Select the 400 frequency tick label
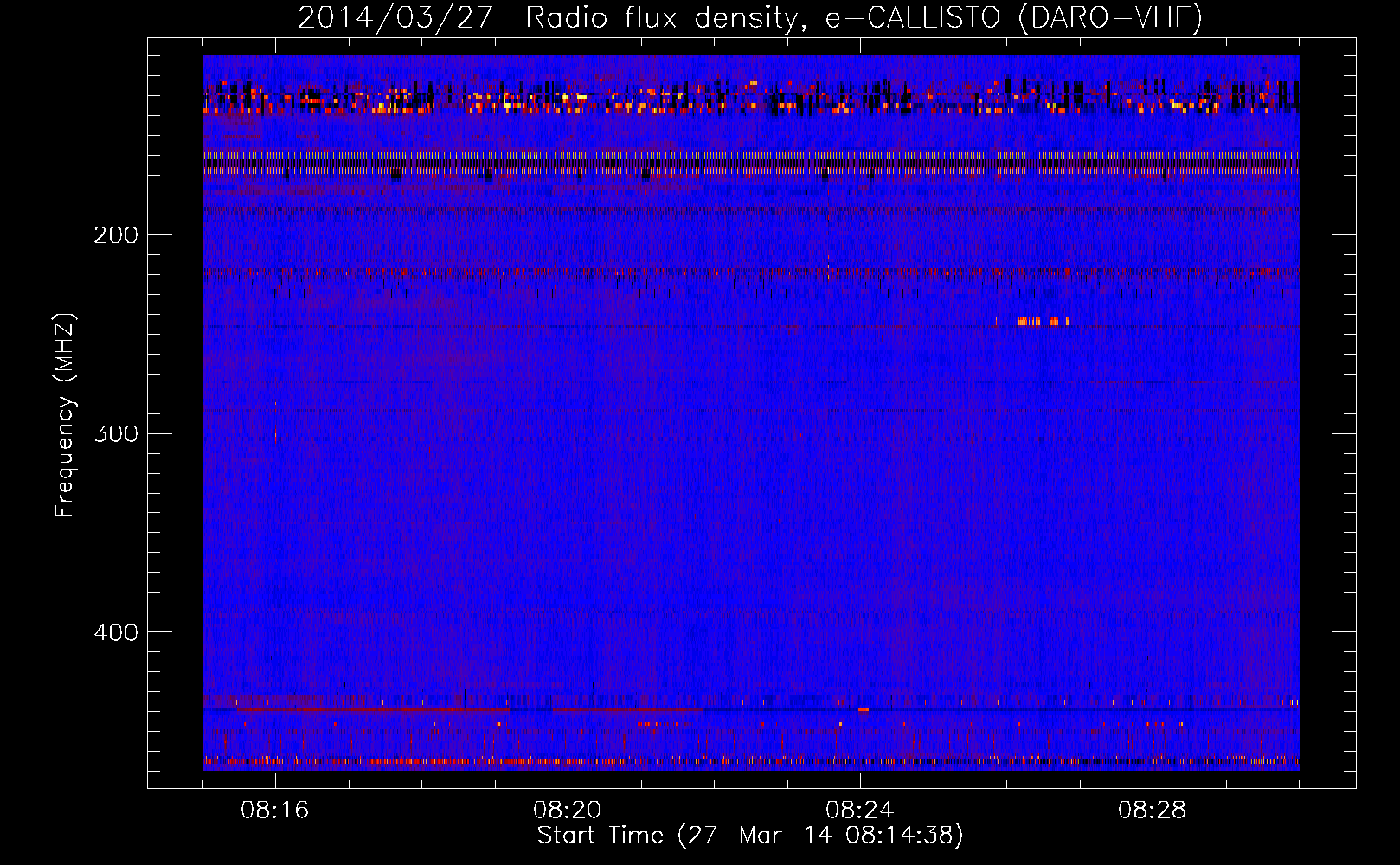 pos(116,632)
